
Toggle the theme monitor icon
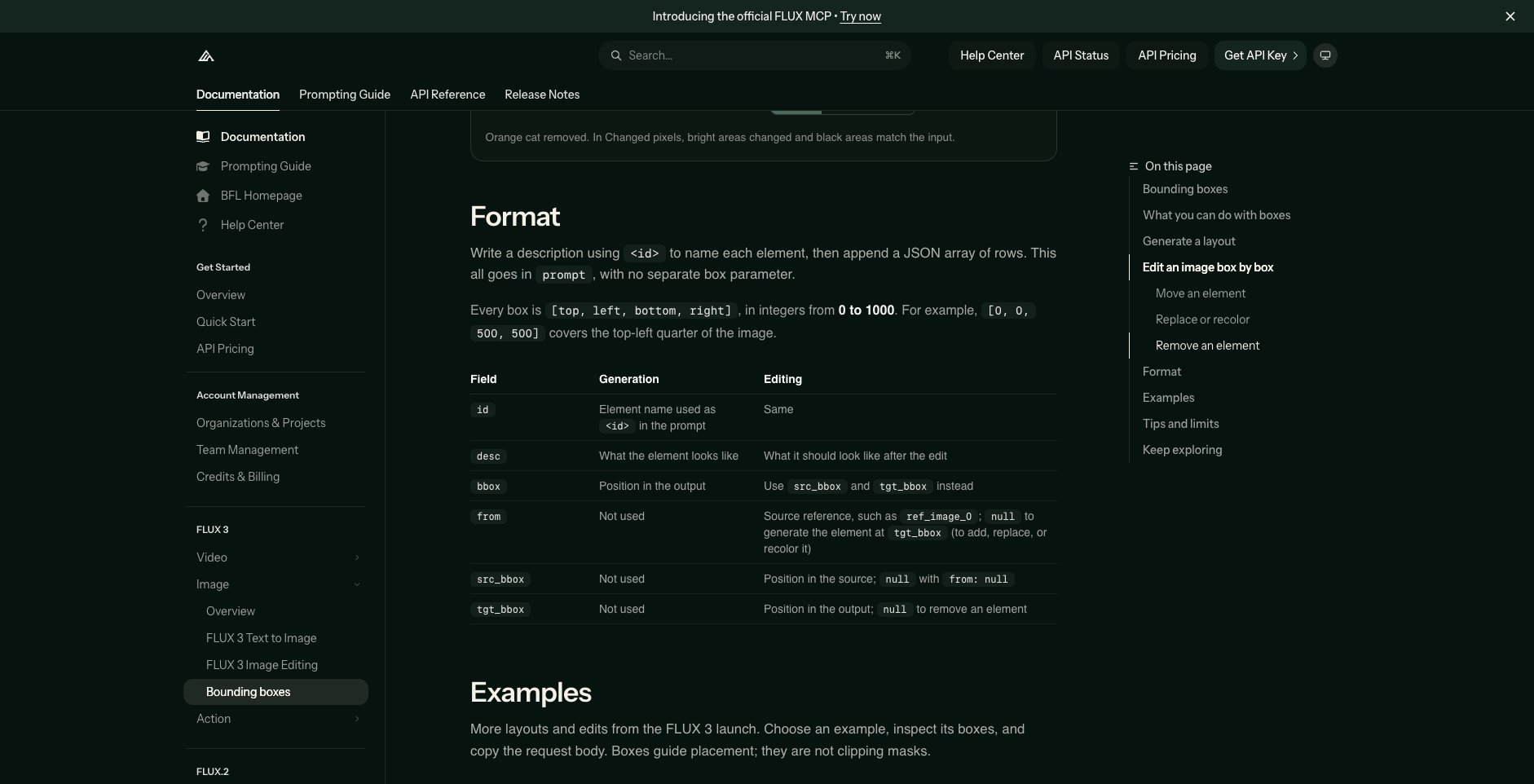[1325, 55]
